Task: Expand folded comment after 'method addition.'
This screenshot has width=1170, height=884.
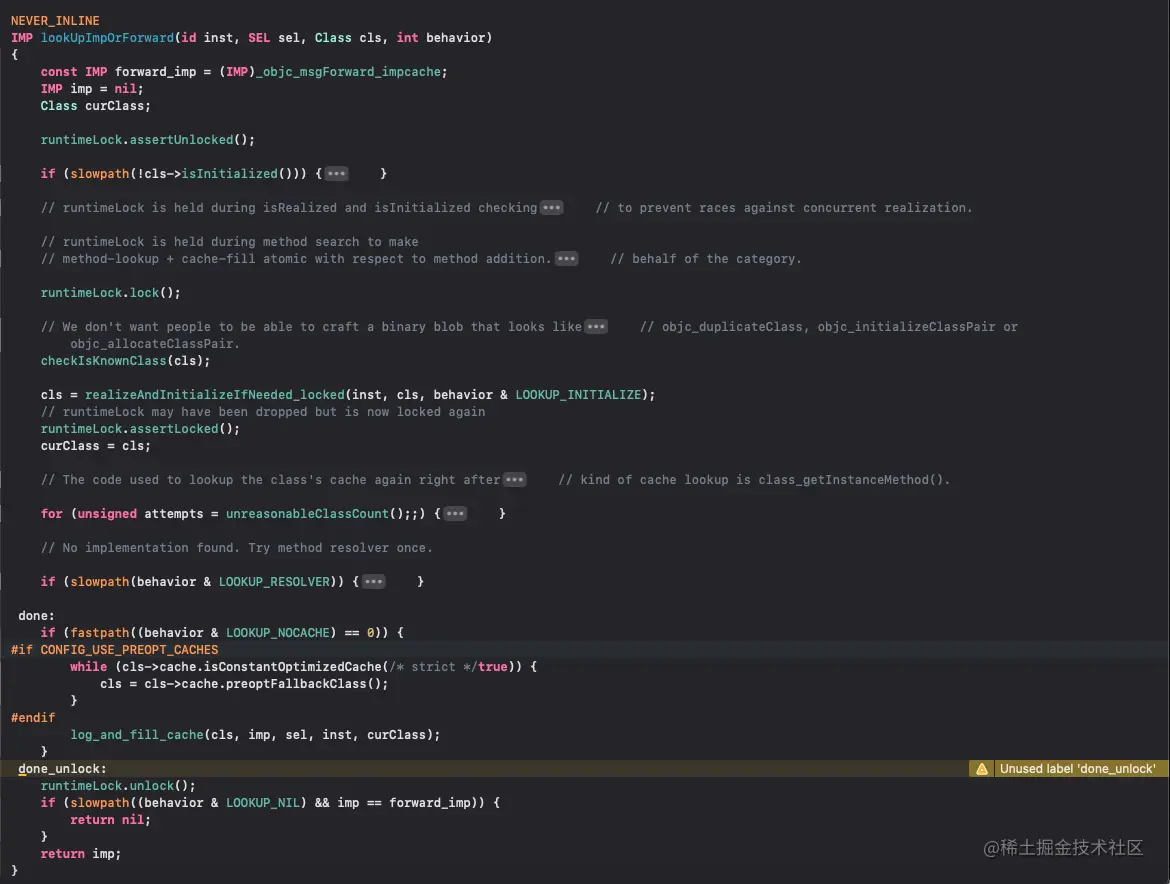Action: click(566, 259)
